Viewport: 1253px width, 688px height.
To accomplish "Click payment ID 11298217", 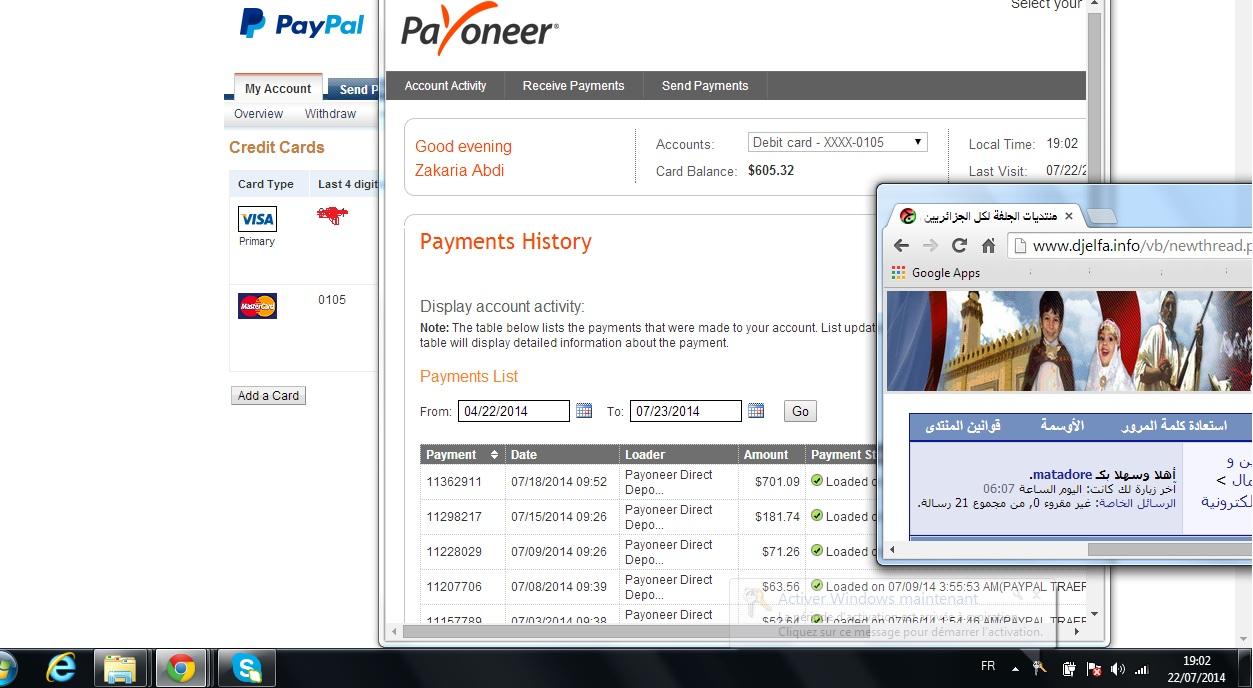I will 454,517.
